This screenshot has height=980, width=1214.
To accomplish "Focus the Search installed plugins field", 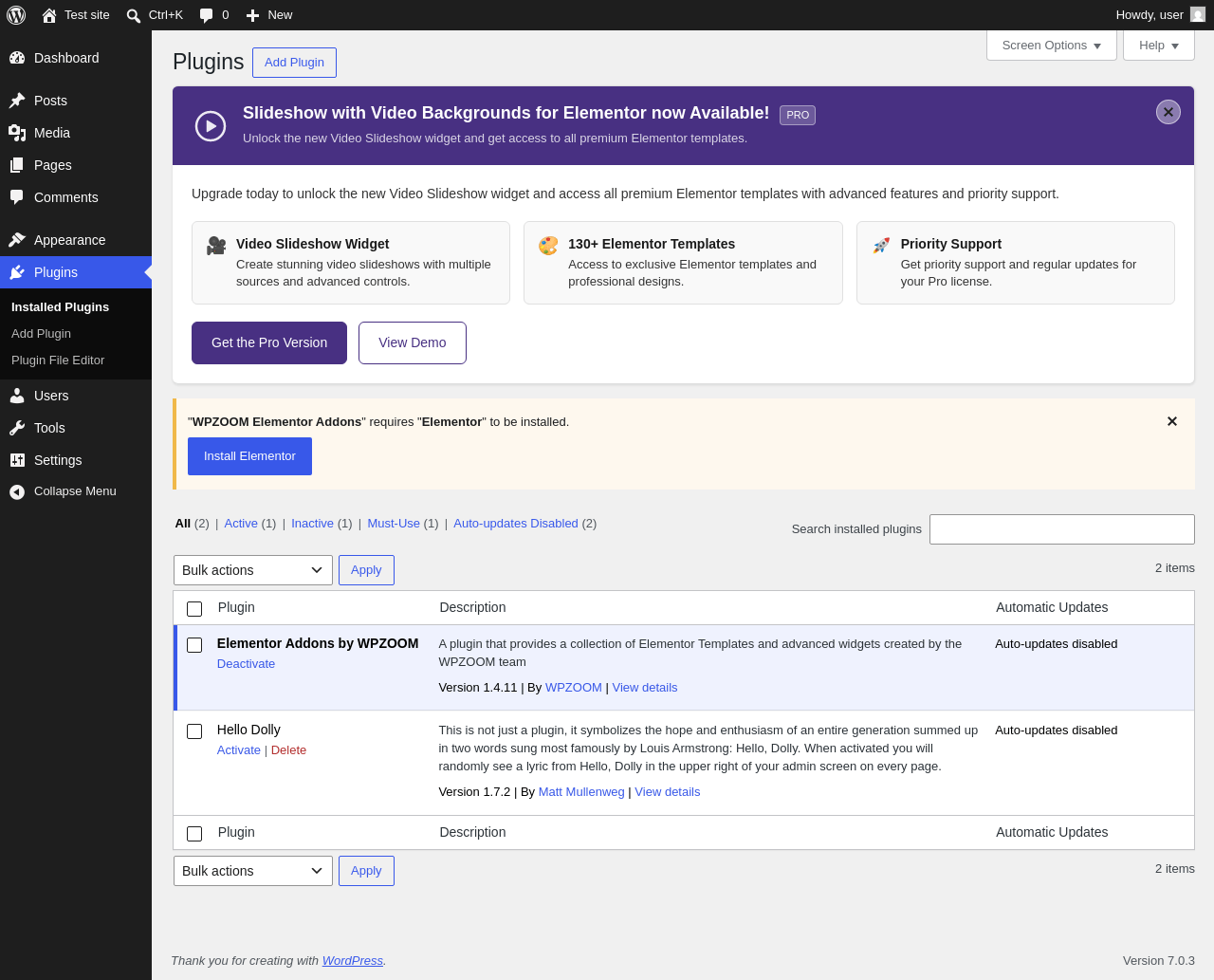I will tap(1062, 529).
